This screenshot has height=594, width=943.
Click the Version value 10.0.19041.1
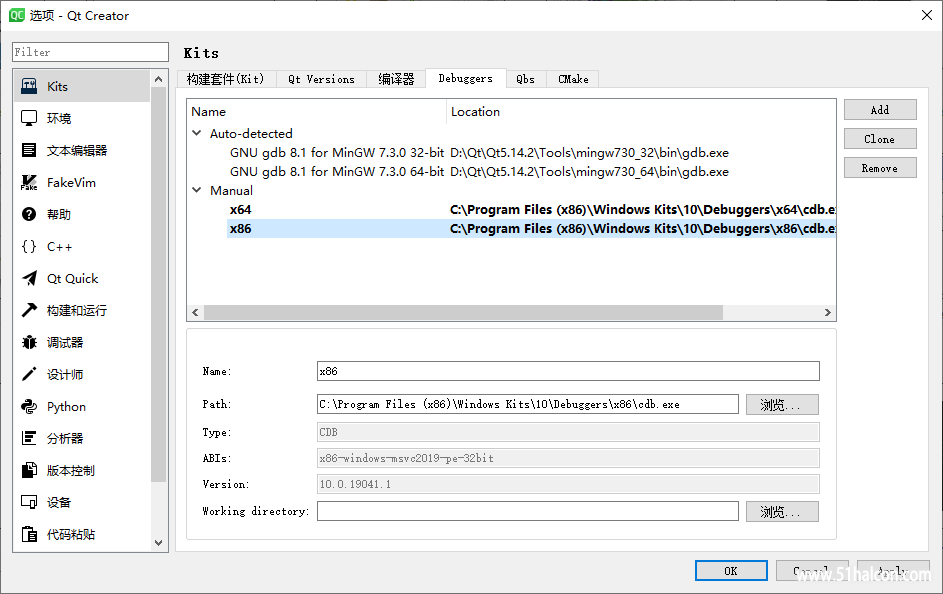pyautogui.click(x=568, y=484)
